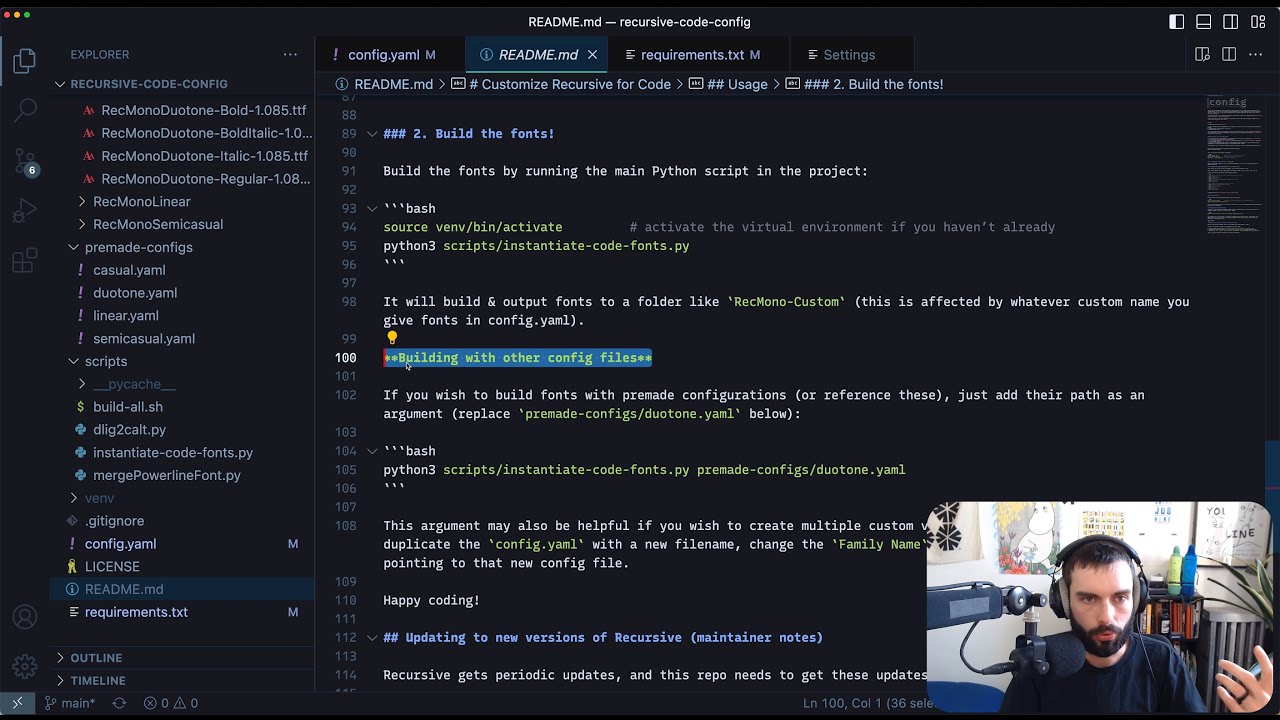This screenshot has height=720, width=1280.
Task: Open the Run and Debug view
Action: coord(25,212)
